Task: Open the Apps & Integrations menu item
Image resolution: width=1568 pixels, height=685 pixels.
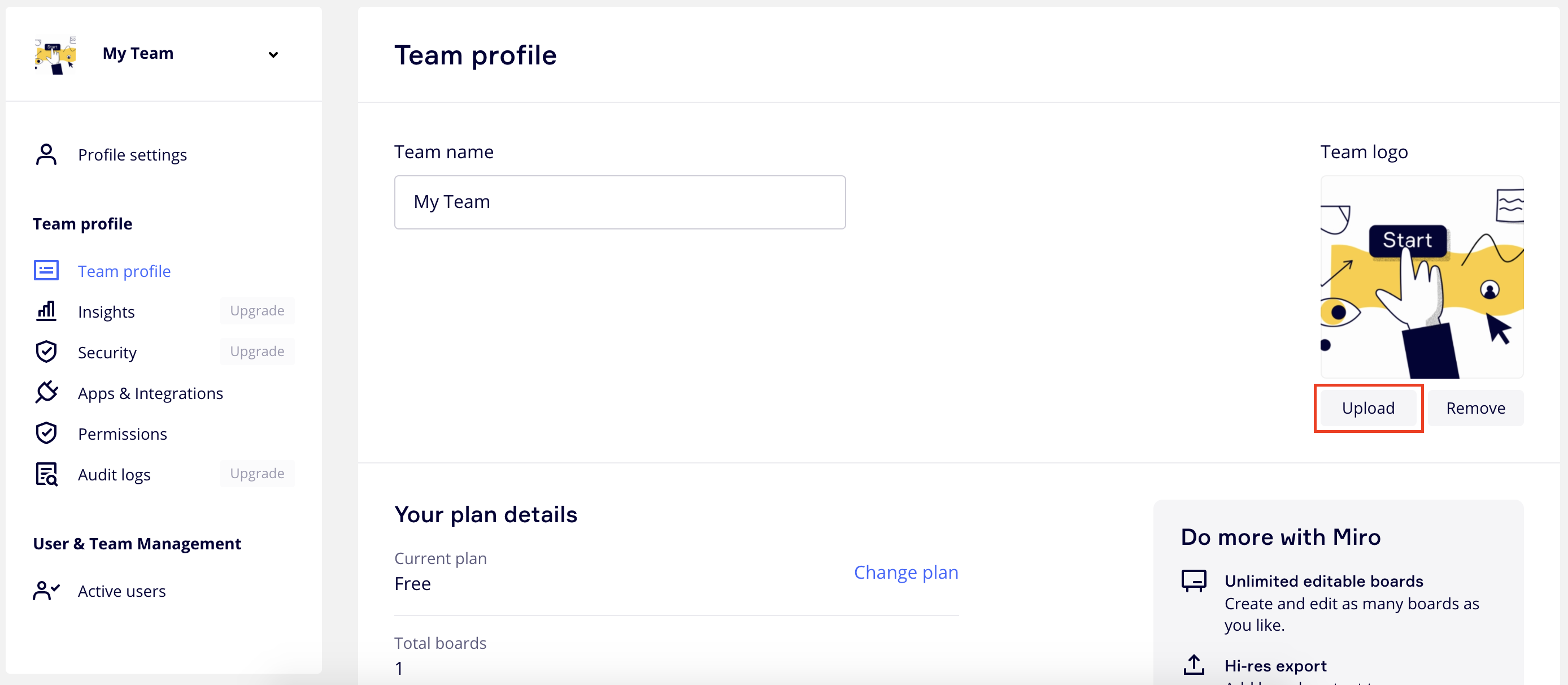Action: click(x=150, y=393)
